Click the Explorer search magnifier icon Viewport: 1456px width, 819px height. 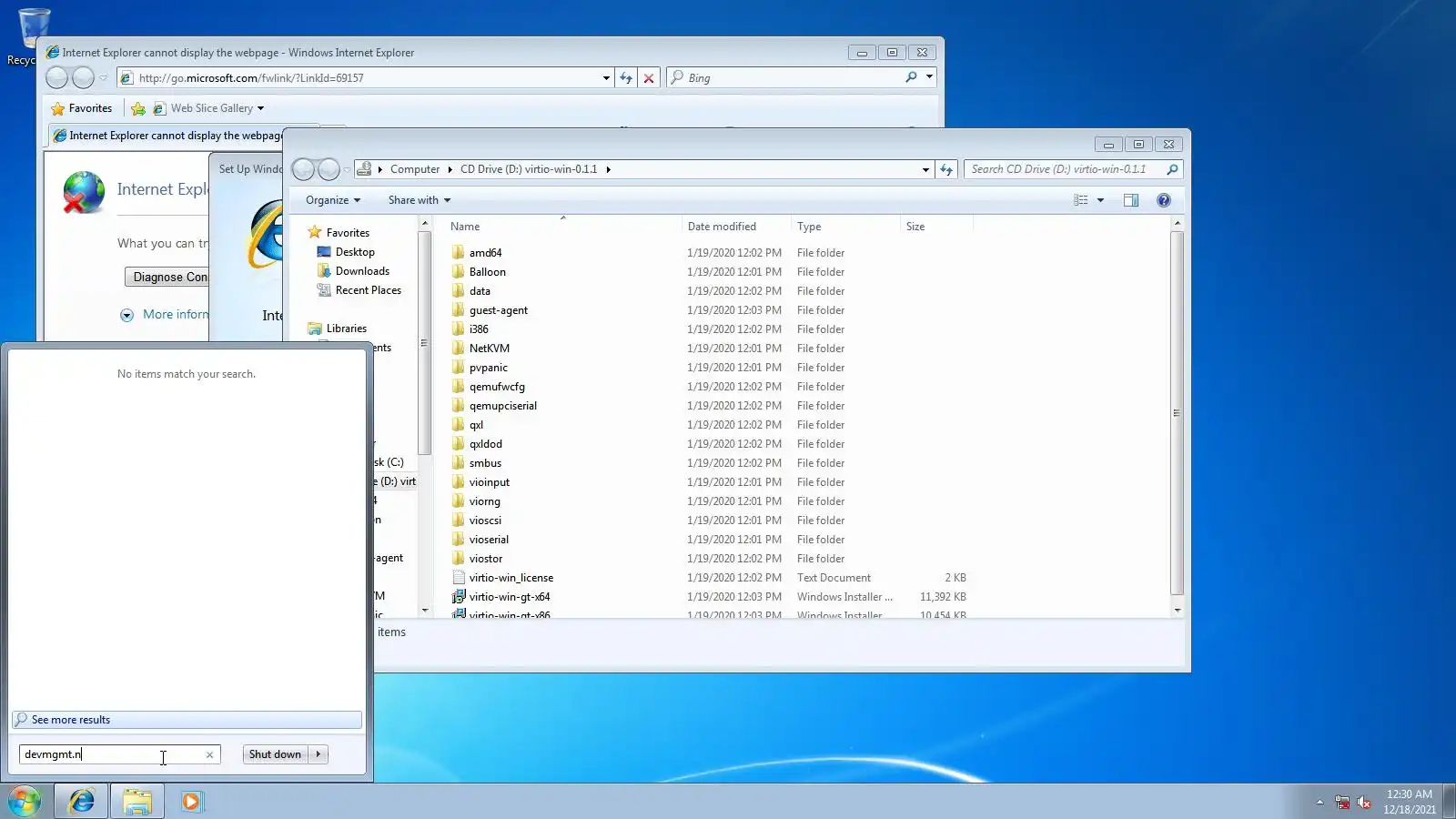tap(1172, 169)
